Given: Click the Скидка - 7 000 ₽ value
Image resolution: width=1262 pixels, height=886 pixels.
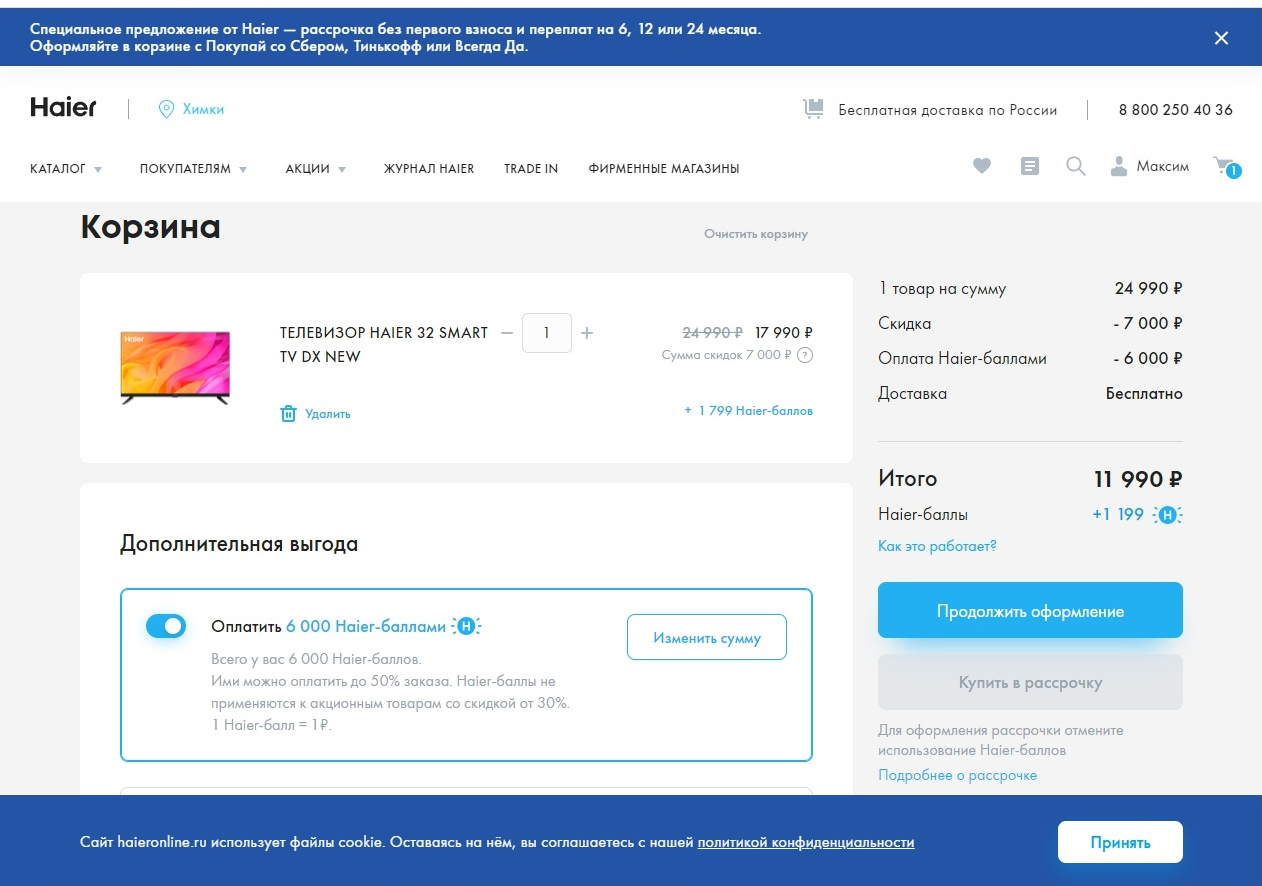Looking at the screenshot, I should coord(1148,323).
